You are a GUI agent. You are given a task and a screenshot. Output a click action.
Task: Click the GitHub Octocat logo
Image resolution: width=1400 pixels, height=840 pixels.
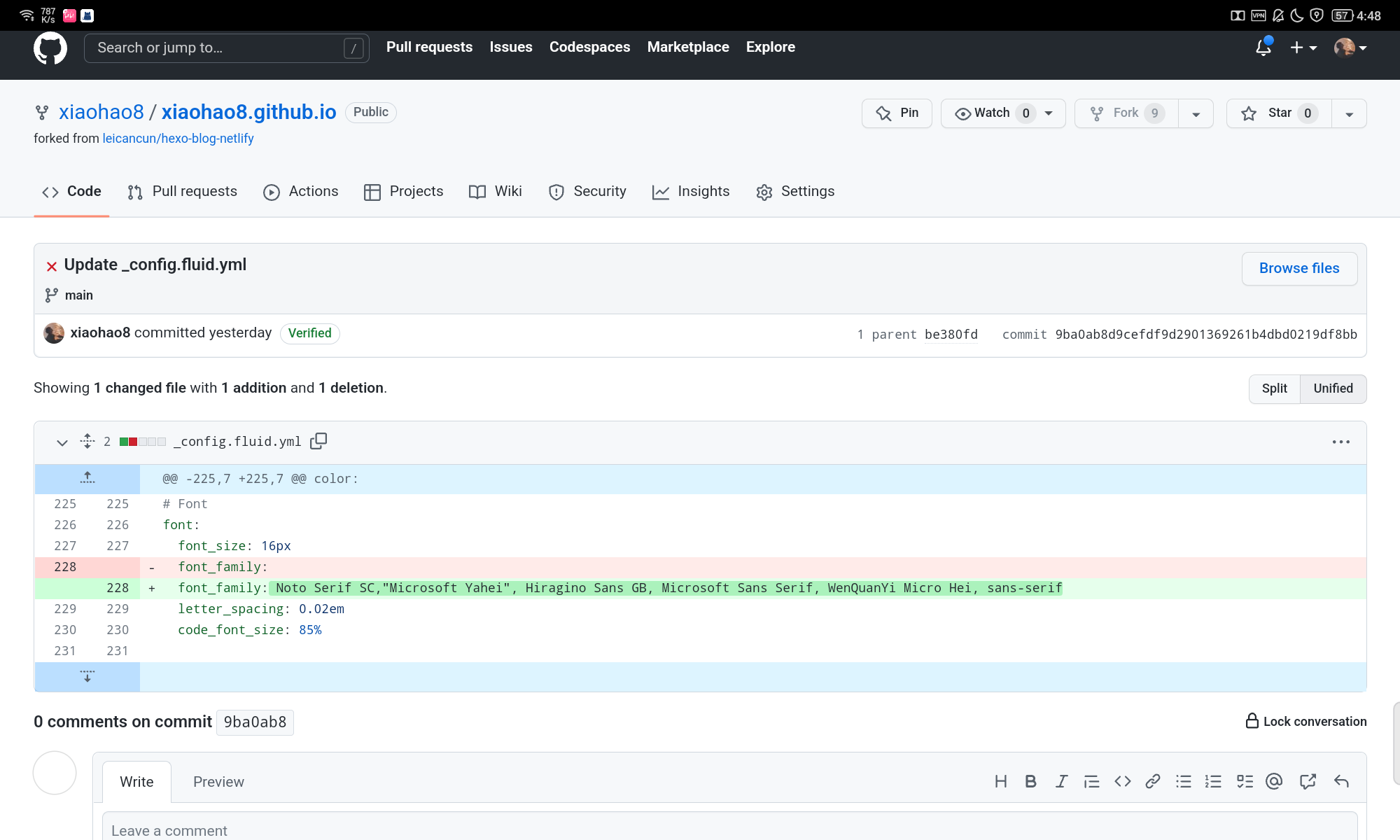click(50, 48)
